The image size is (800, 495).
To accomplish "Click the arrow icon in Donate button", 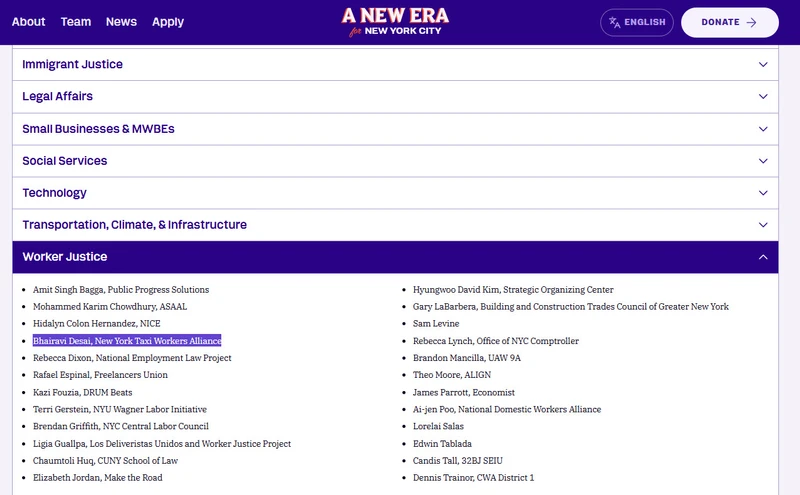I will tap(751, 22).
